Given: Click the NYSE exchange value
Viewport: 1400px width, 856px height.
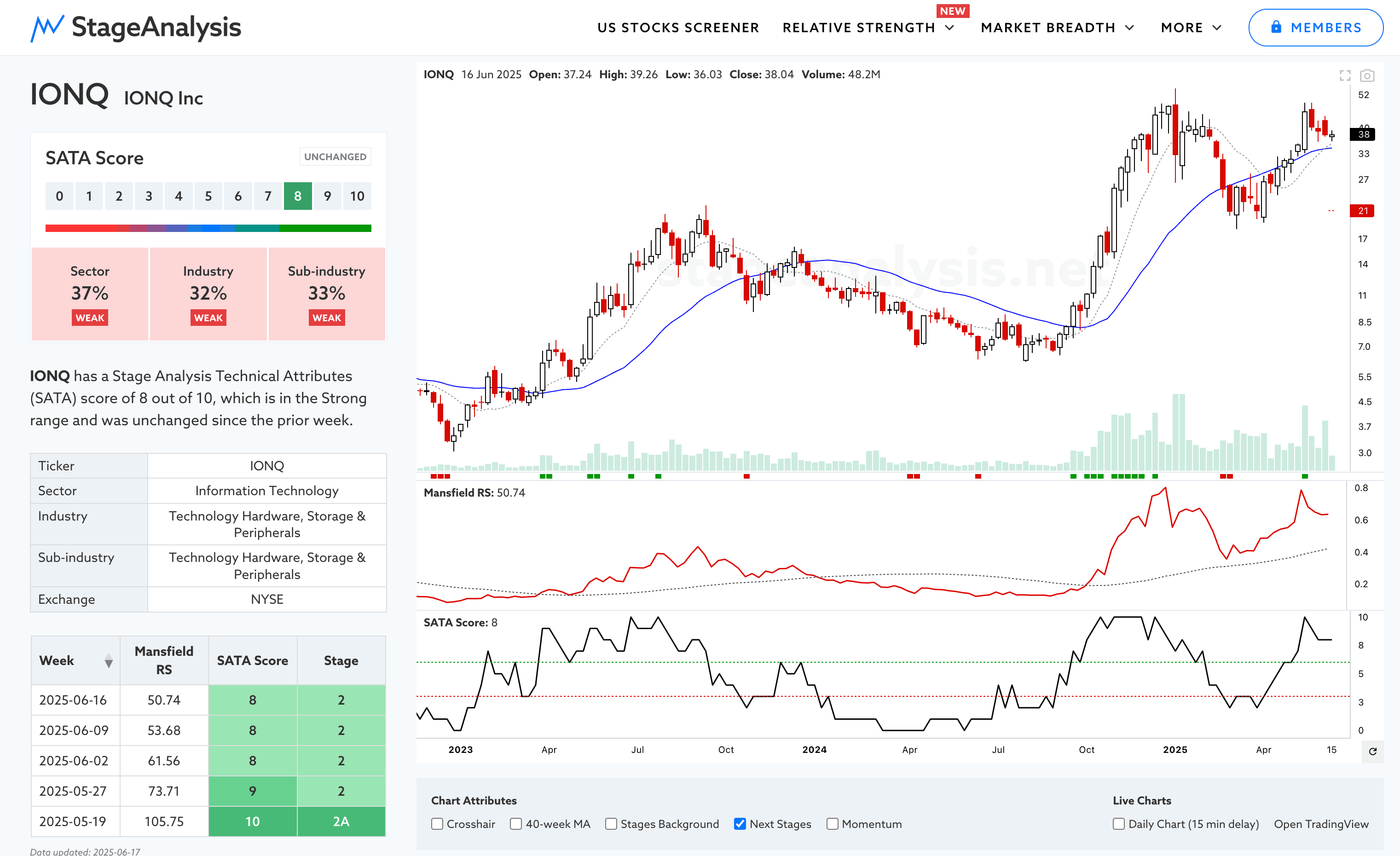Looking at the screenshot, I should (x=267, y=599).
